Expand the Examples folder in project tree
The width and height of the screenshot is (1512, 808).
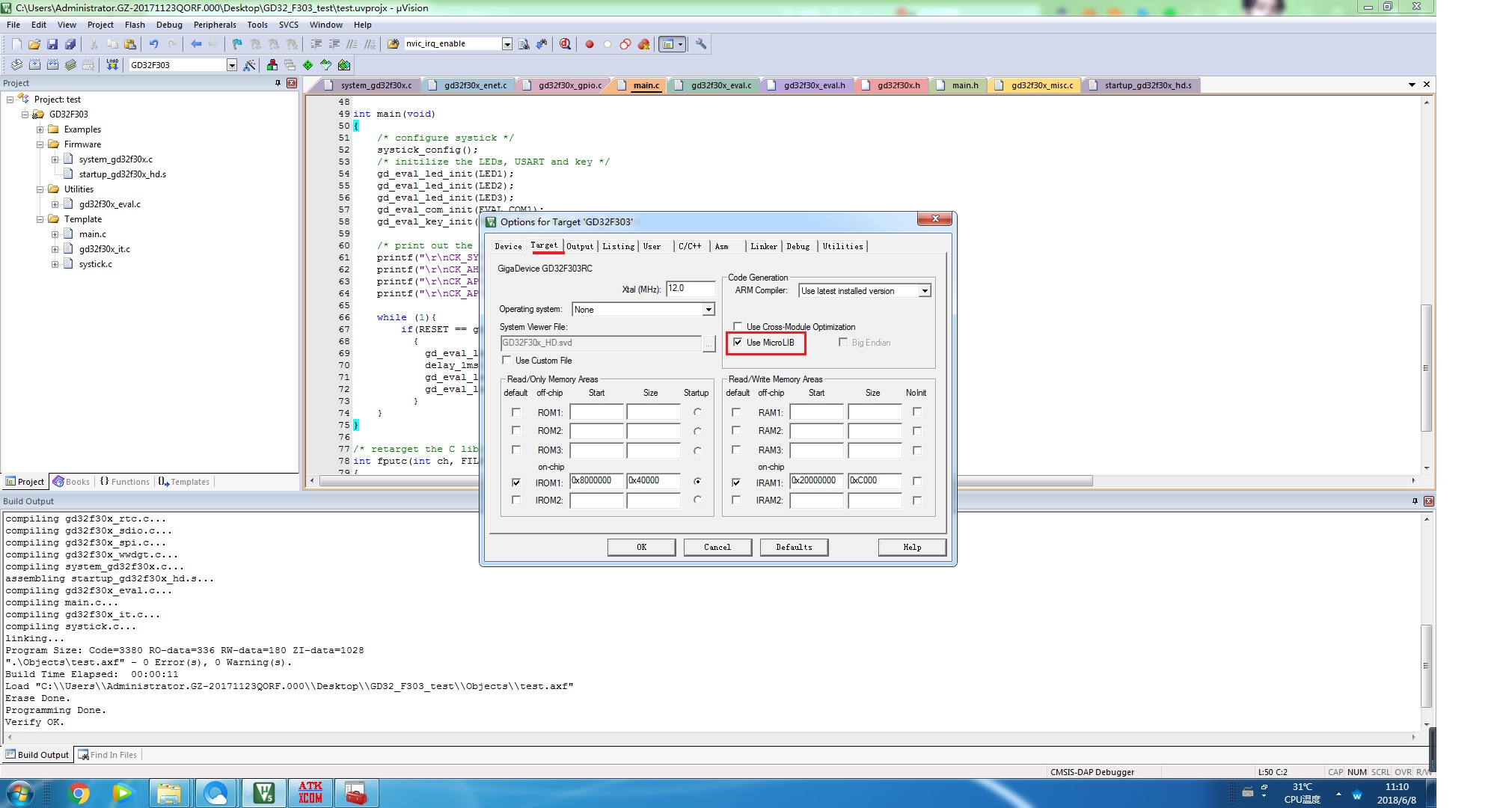40,129
